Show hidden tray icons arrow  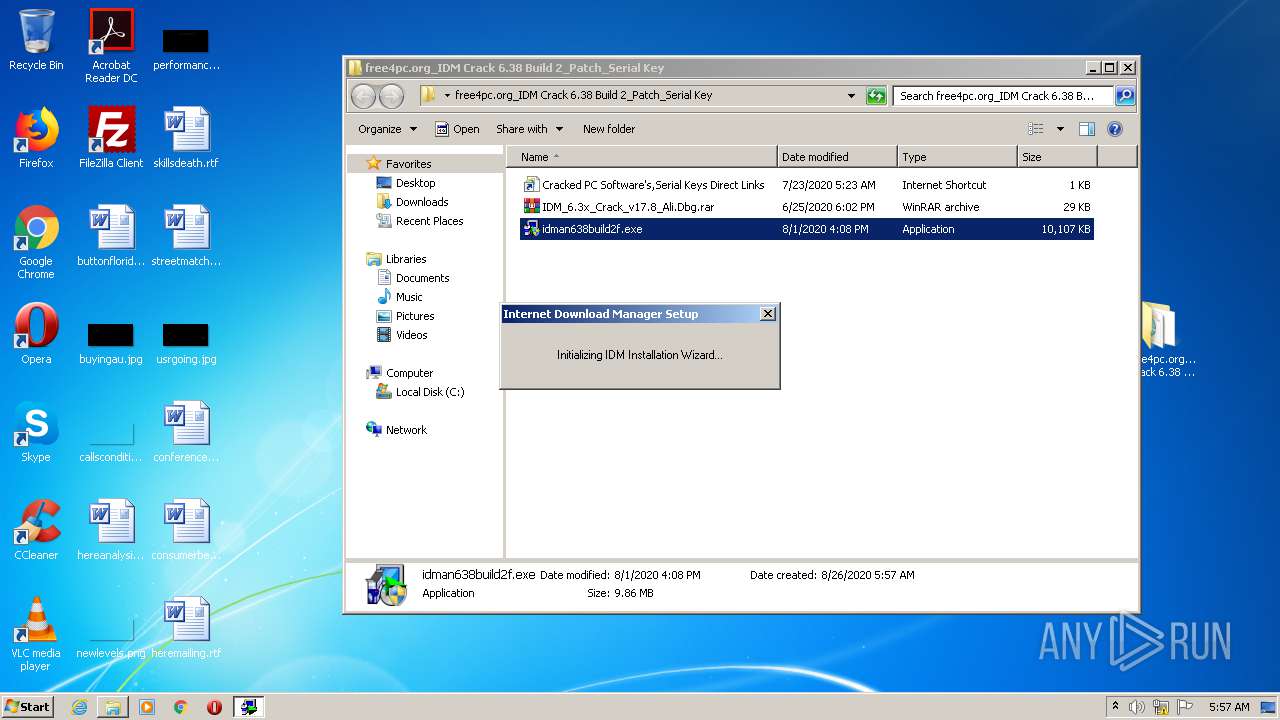coord(1115,707)
